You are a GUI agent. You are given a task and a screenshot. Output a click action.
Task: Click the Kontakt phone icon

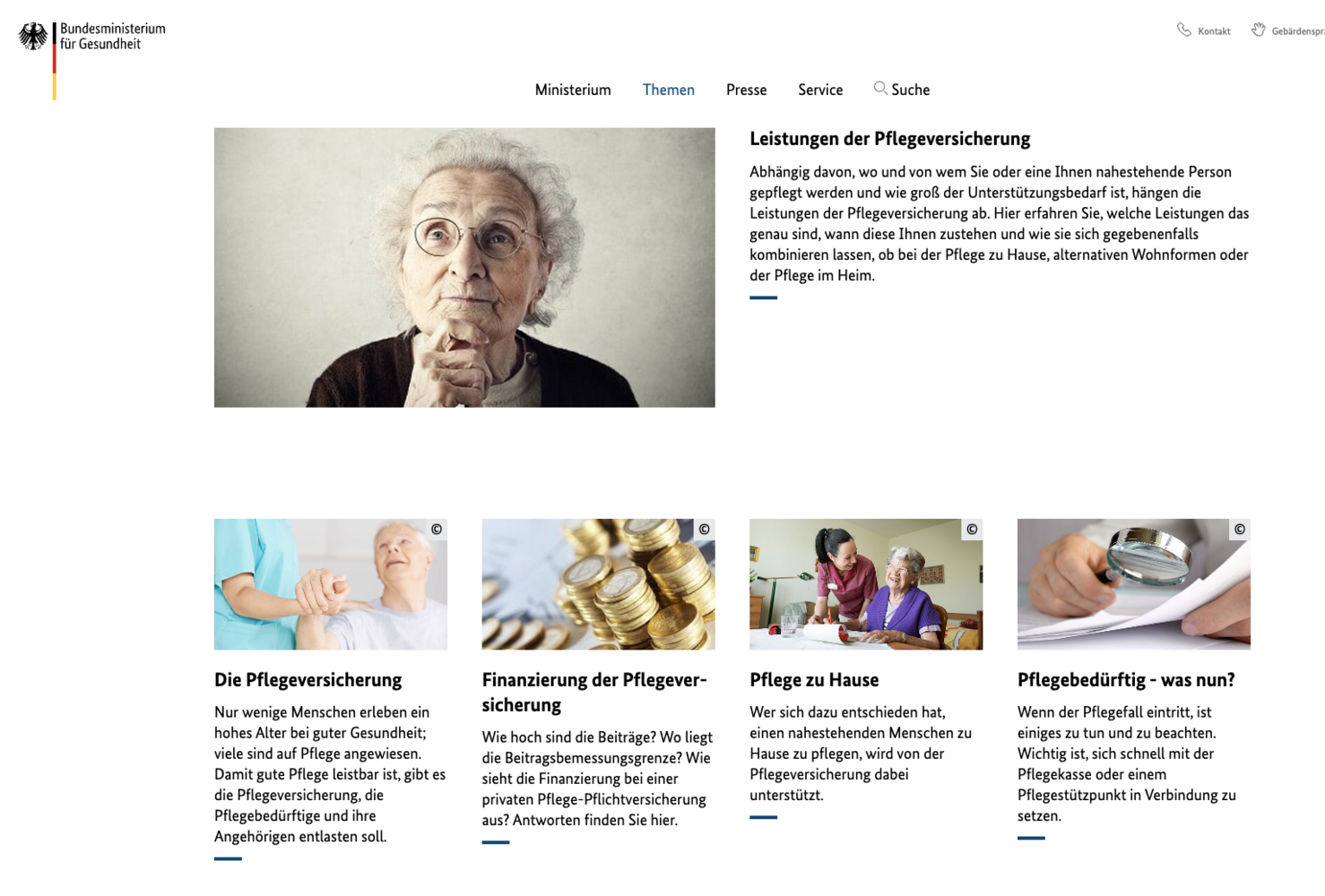coord(1184,30)
